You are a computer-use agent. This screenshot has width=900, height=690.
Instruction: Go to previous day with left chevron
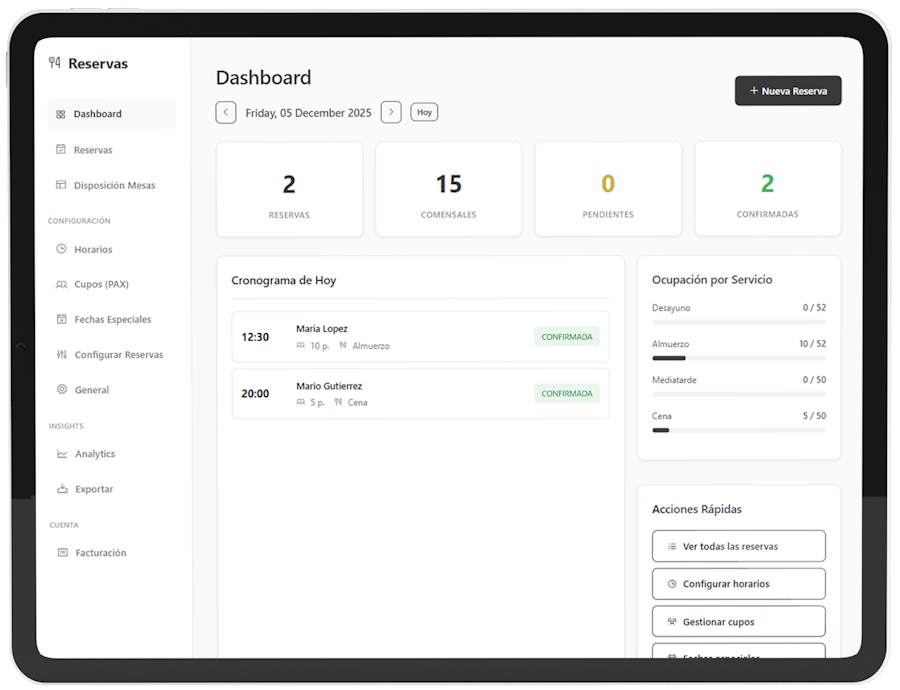point(226,113)
